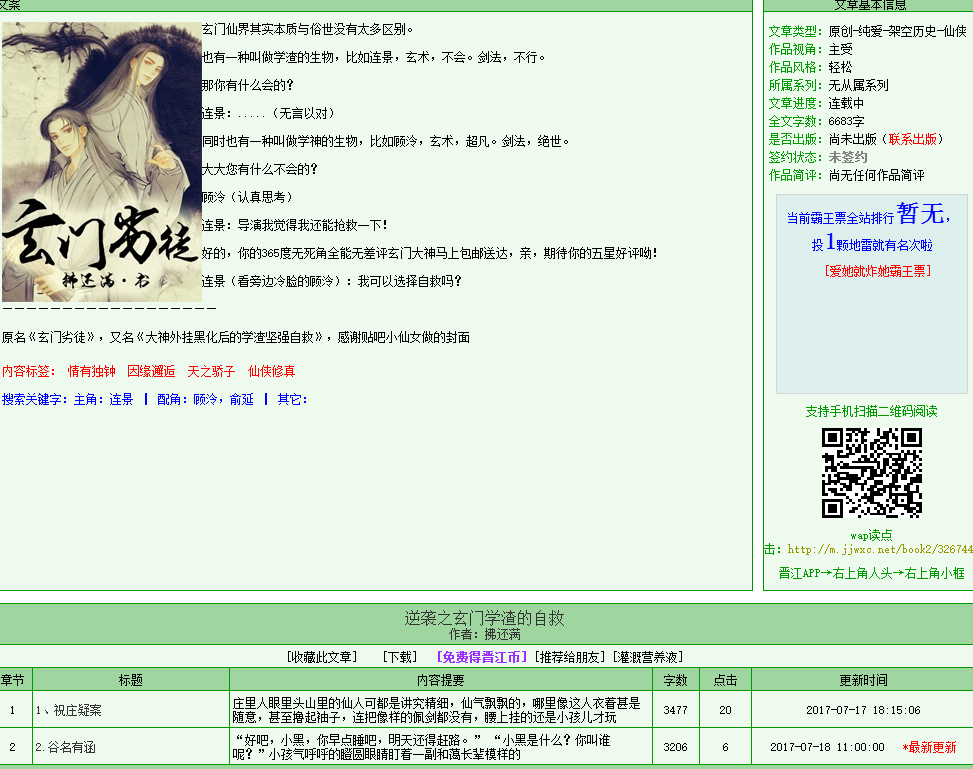The width and height of the screenshot is (973, 769).
Task: Click the 文章类型 value 原创-纯爱-架空历史-仙侠
Action: coord(898,31)
